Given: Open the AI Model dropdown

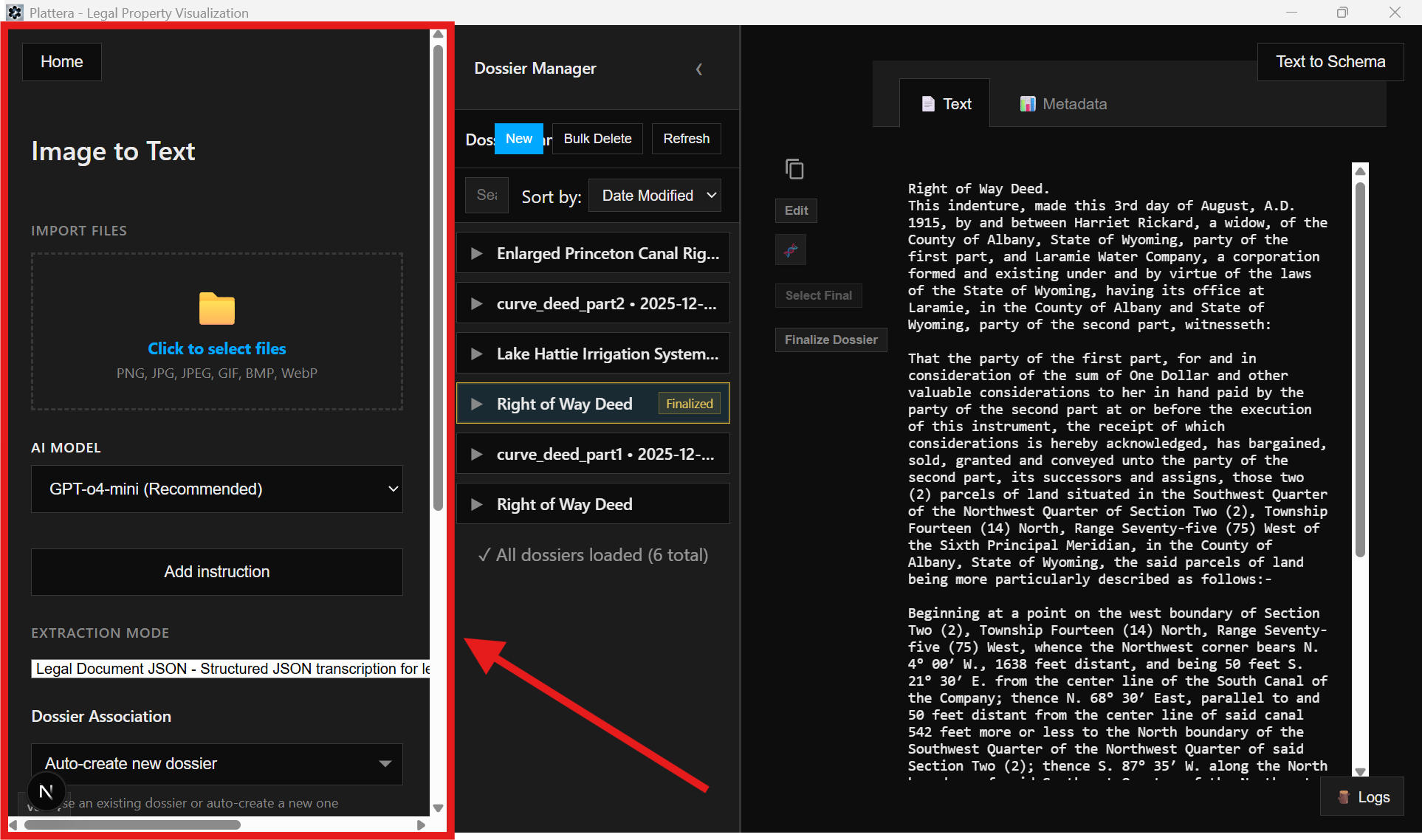Looking at the screenshot, I should (x=216, y=489).
